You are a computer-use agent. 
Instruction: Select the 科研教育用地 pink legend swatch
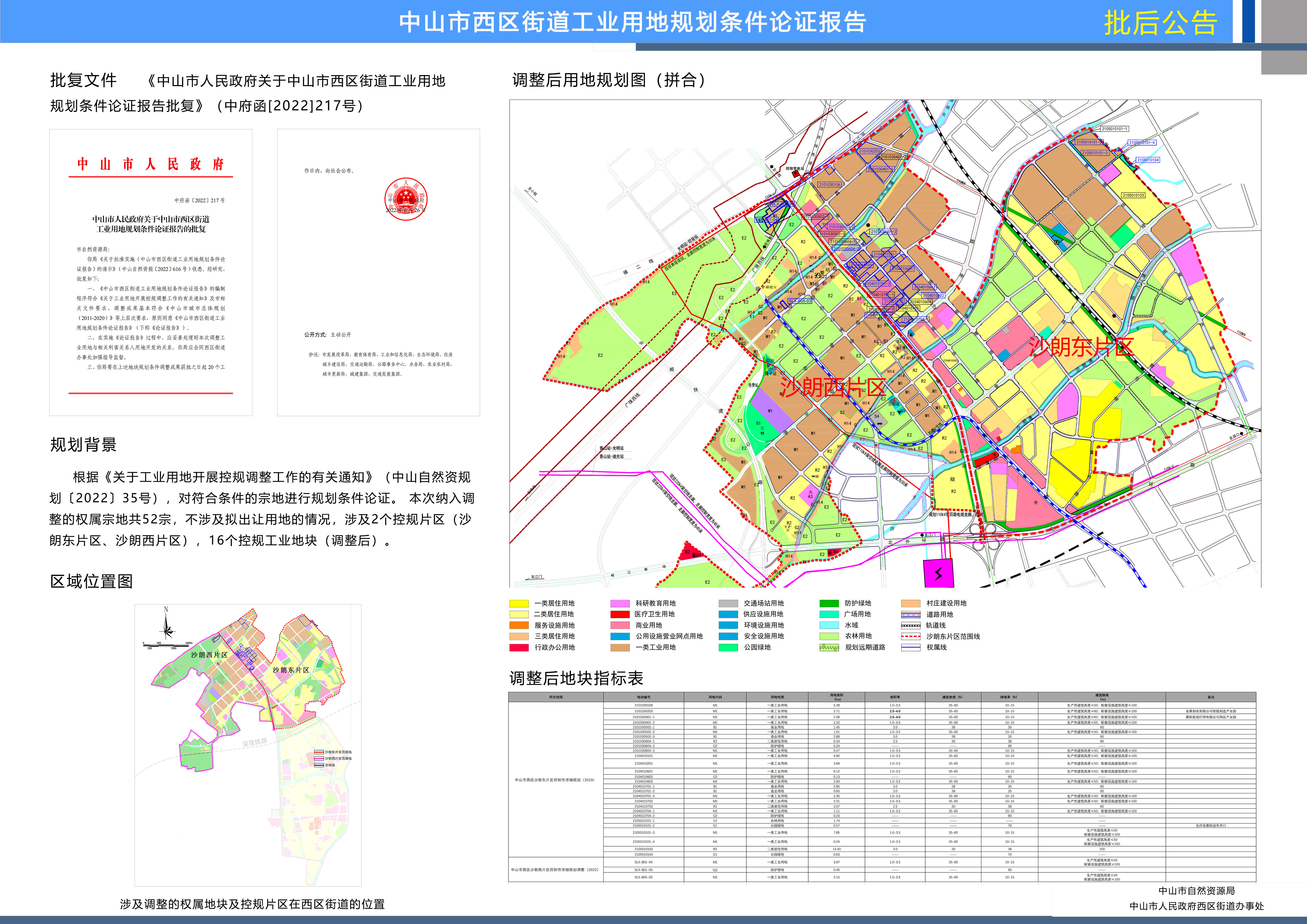(x=620, y=603)
